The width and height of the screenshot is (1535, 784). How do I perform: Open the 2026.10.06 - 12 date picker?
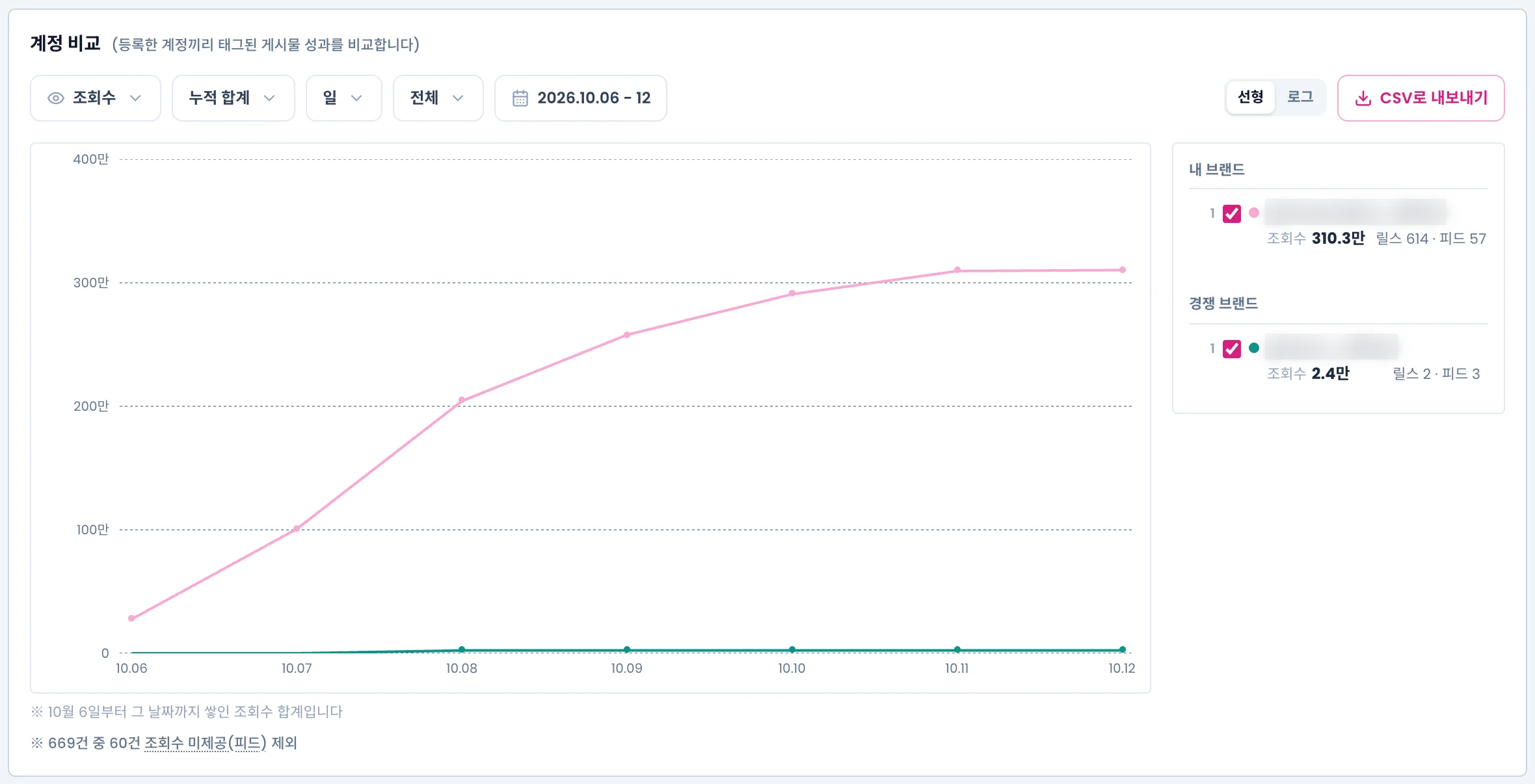click(581, 98)
